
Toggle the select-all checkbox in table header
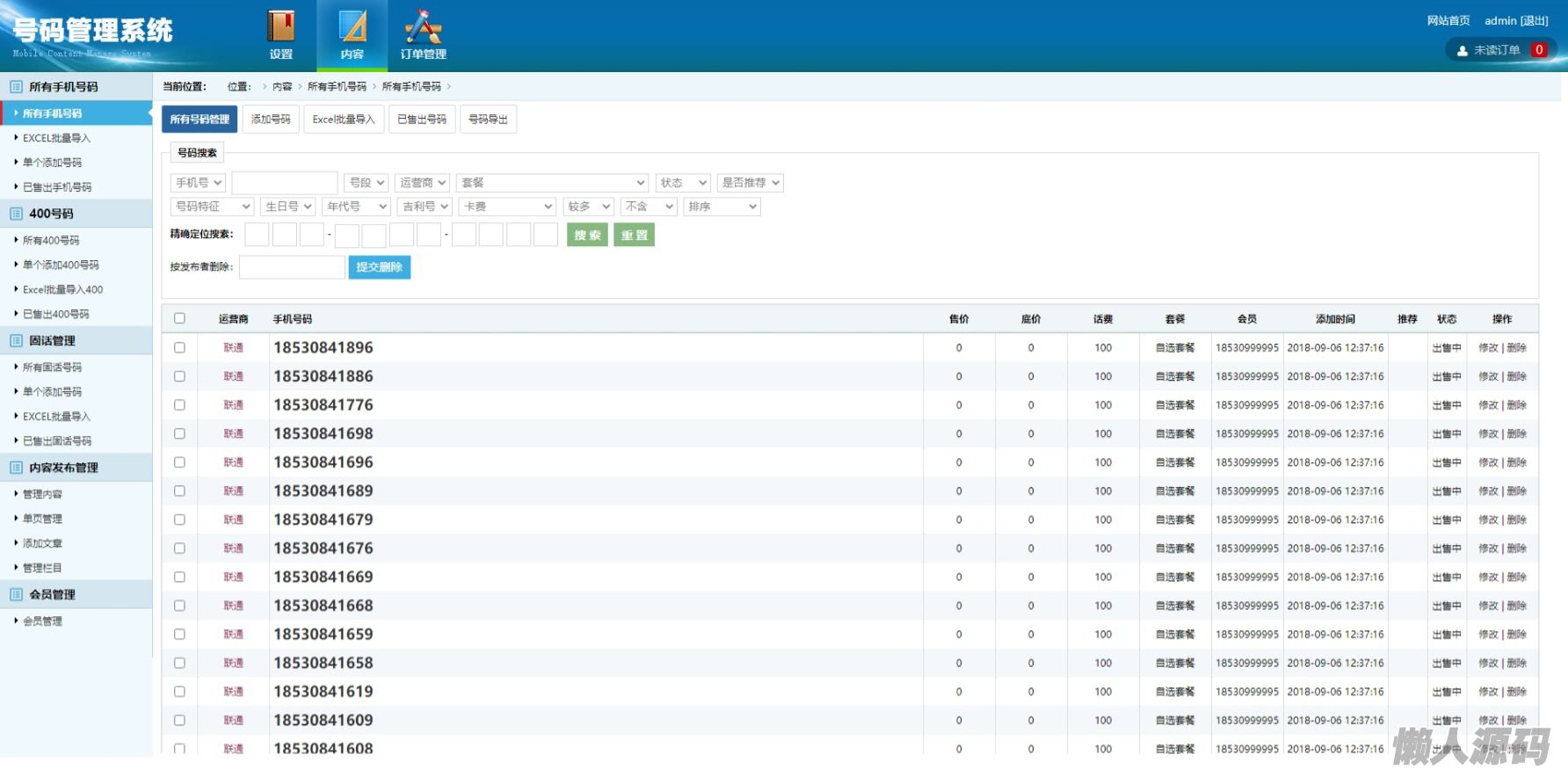coord(180,318)
